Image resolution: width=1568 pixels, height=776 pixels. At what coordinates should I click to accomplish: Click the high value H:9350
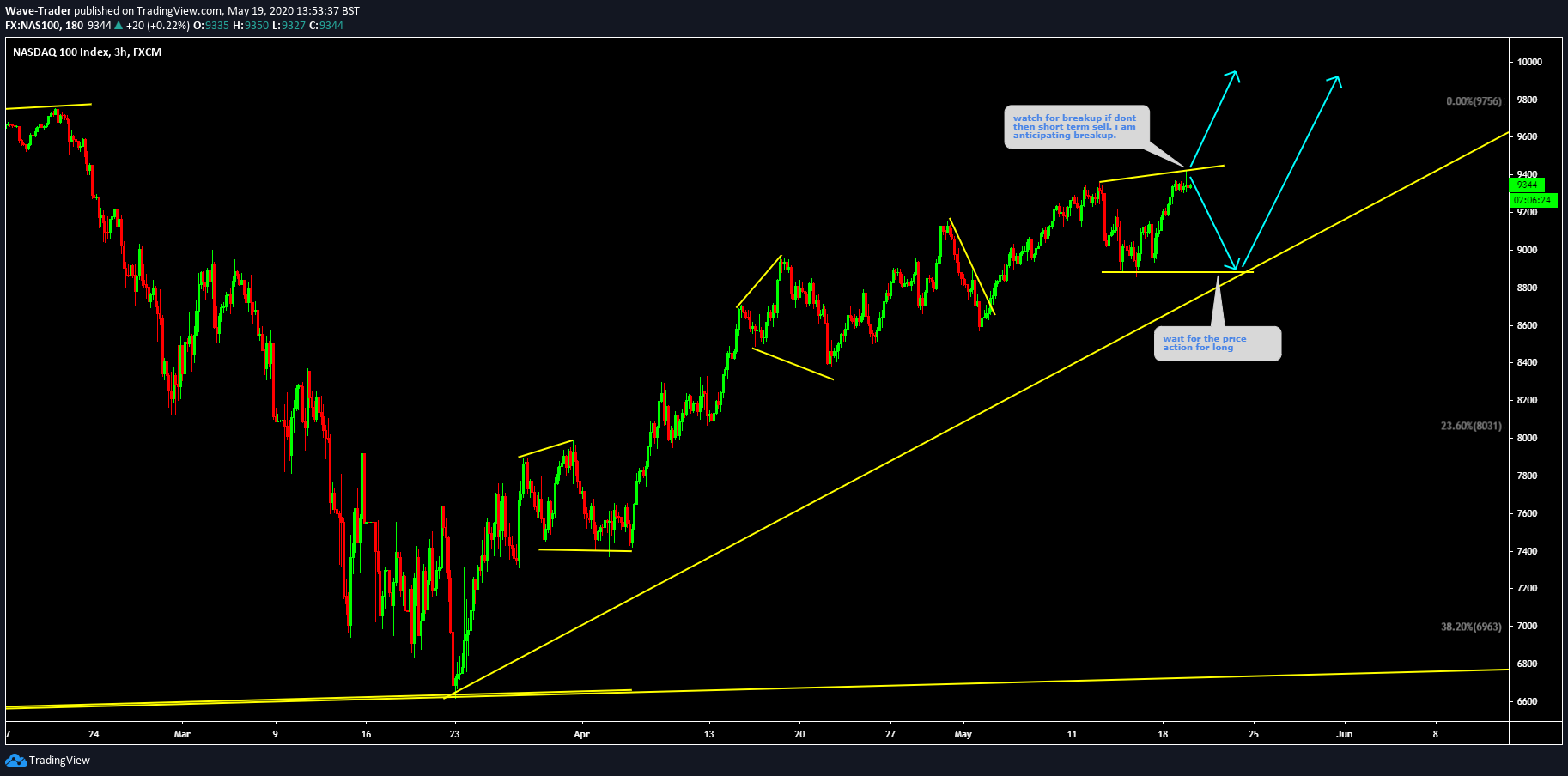click(251, 26)
